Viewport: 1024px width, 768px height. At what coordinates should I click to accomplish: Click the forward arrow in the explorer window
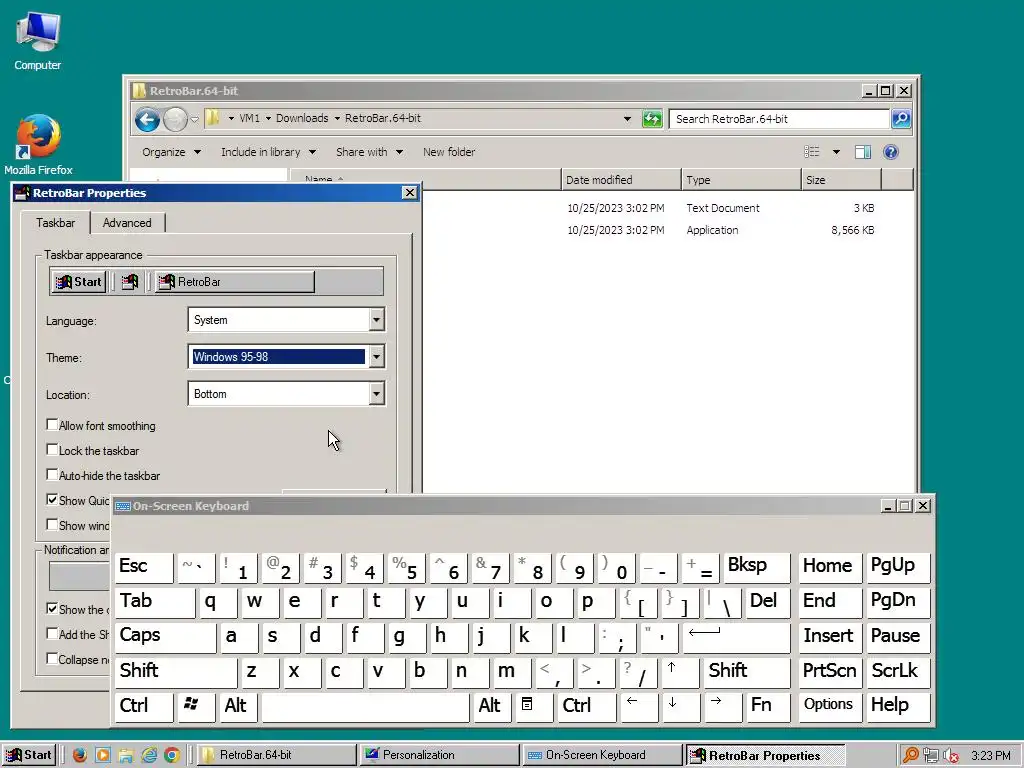[175, 120]
